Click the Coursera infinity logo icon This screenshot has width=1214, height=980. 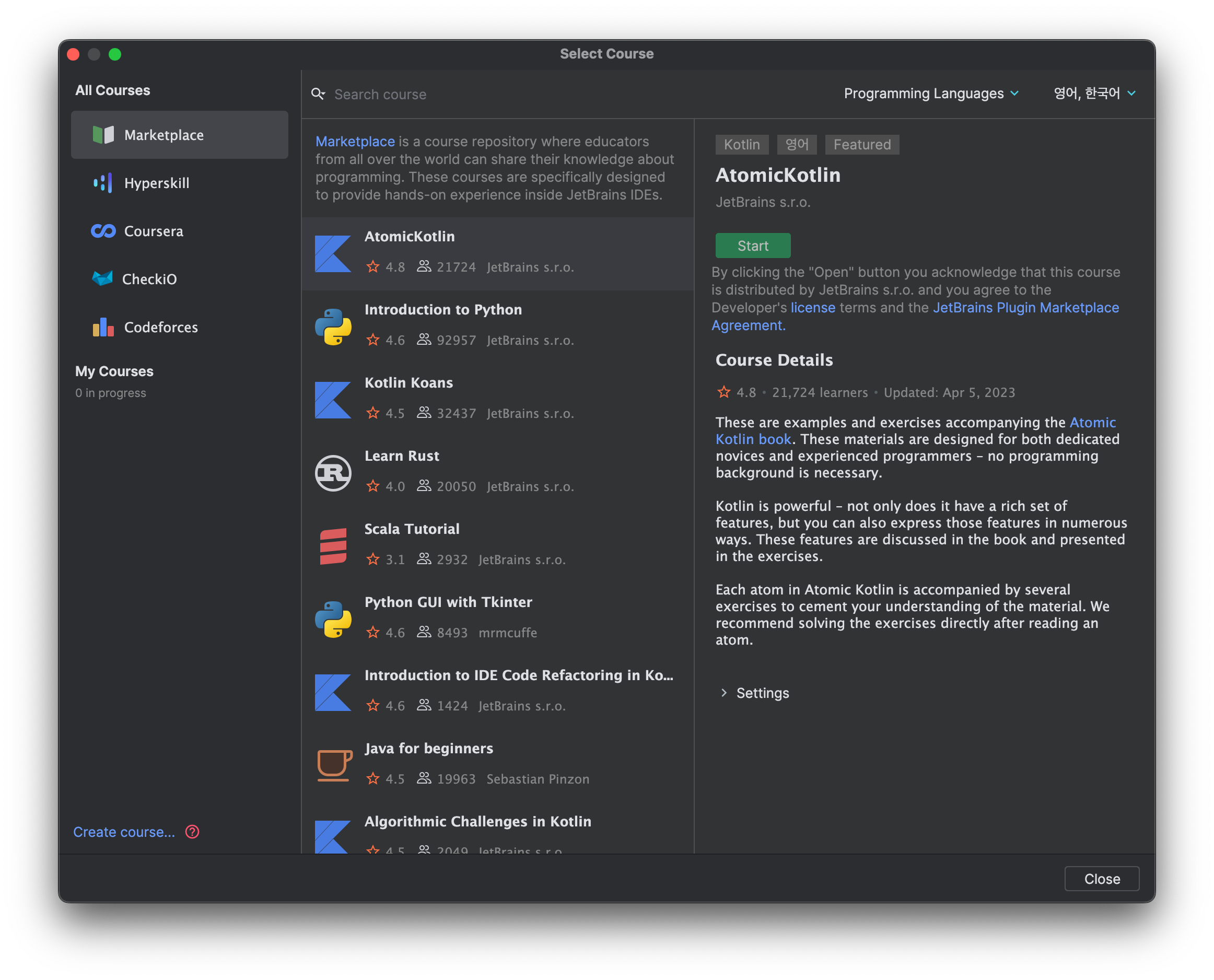103,231
